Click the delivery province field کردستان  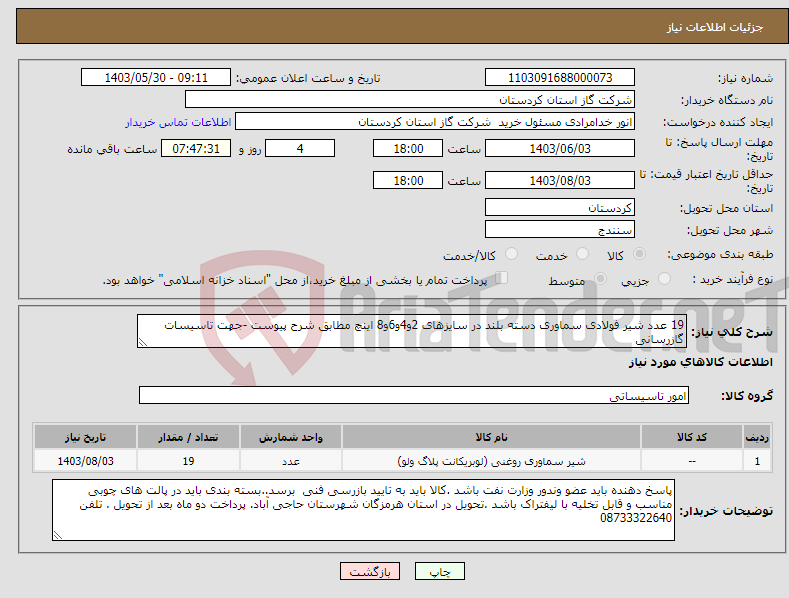click(560, 207)
